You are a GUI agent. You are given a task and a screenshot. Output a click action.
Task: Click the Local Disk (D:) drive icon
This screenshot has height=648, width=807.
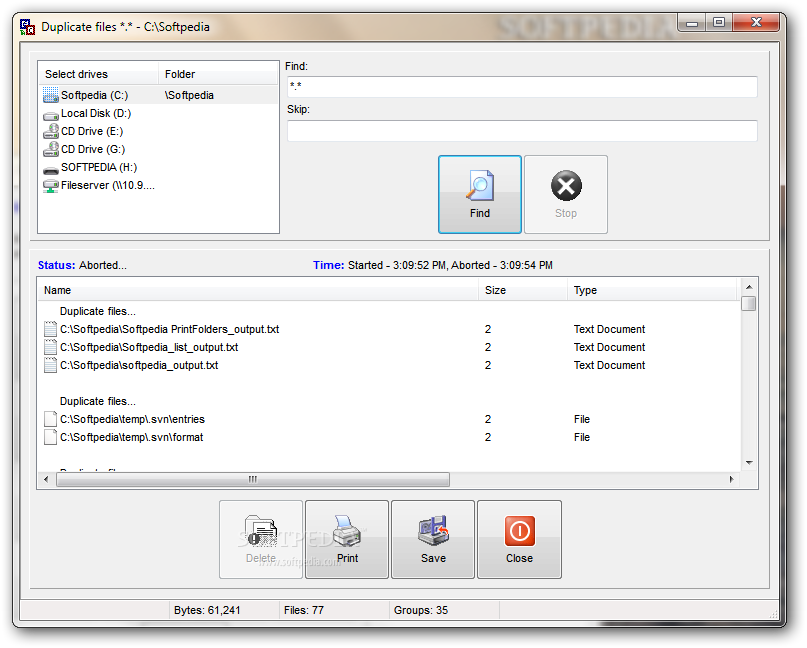(x=50, y=115)
